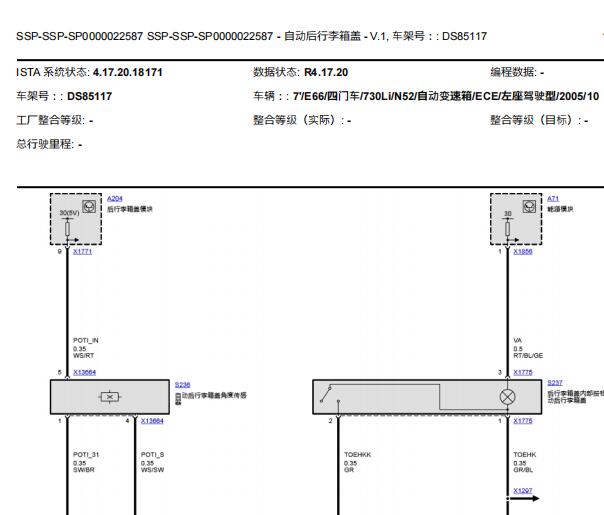Select wire label POTI_31

[x=86, y=455]
